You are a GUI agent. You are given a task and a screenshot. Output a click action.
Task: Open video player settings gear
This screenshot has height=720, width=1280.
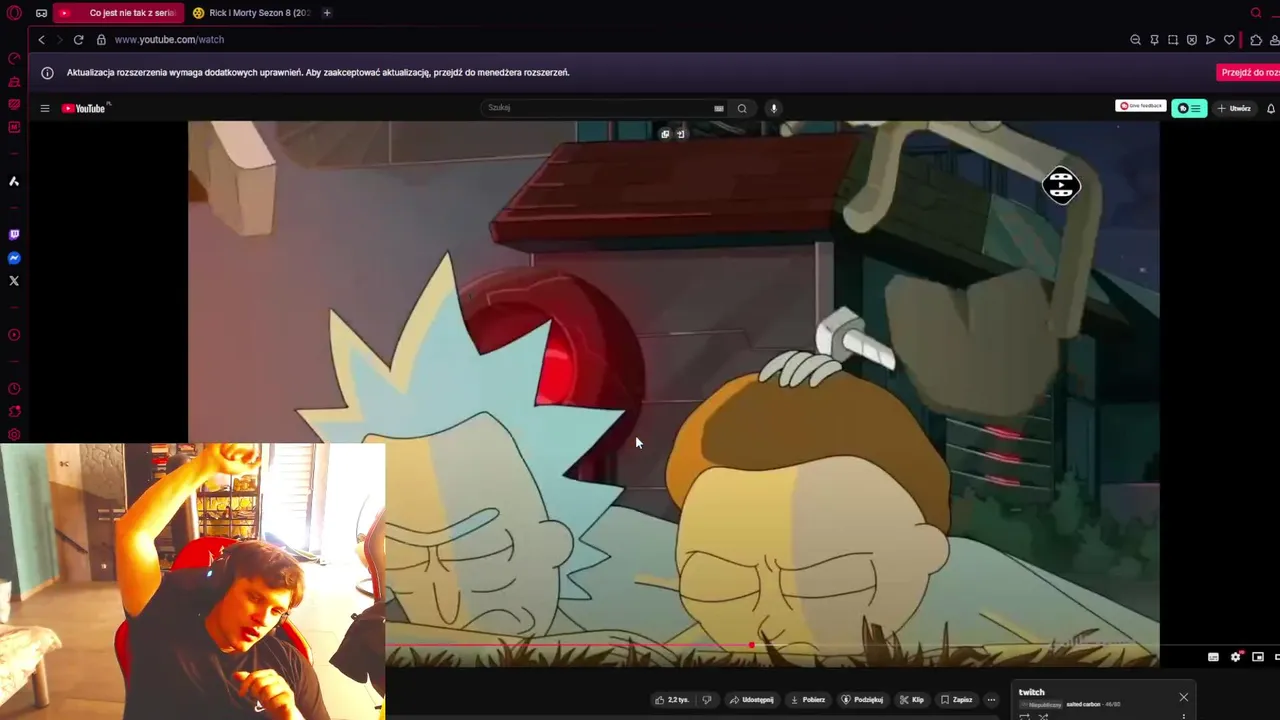[1235, 657]
